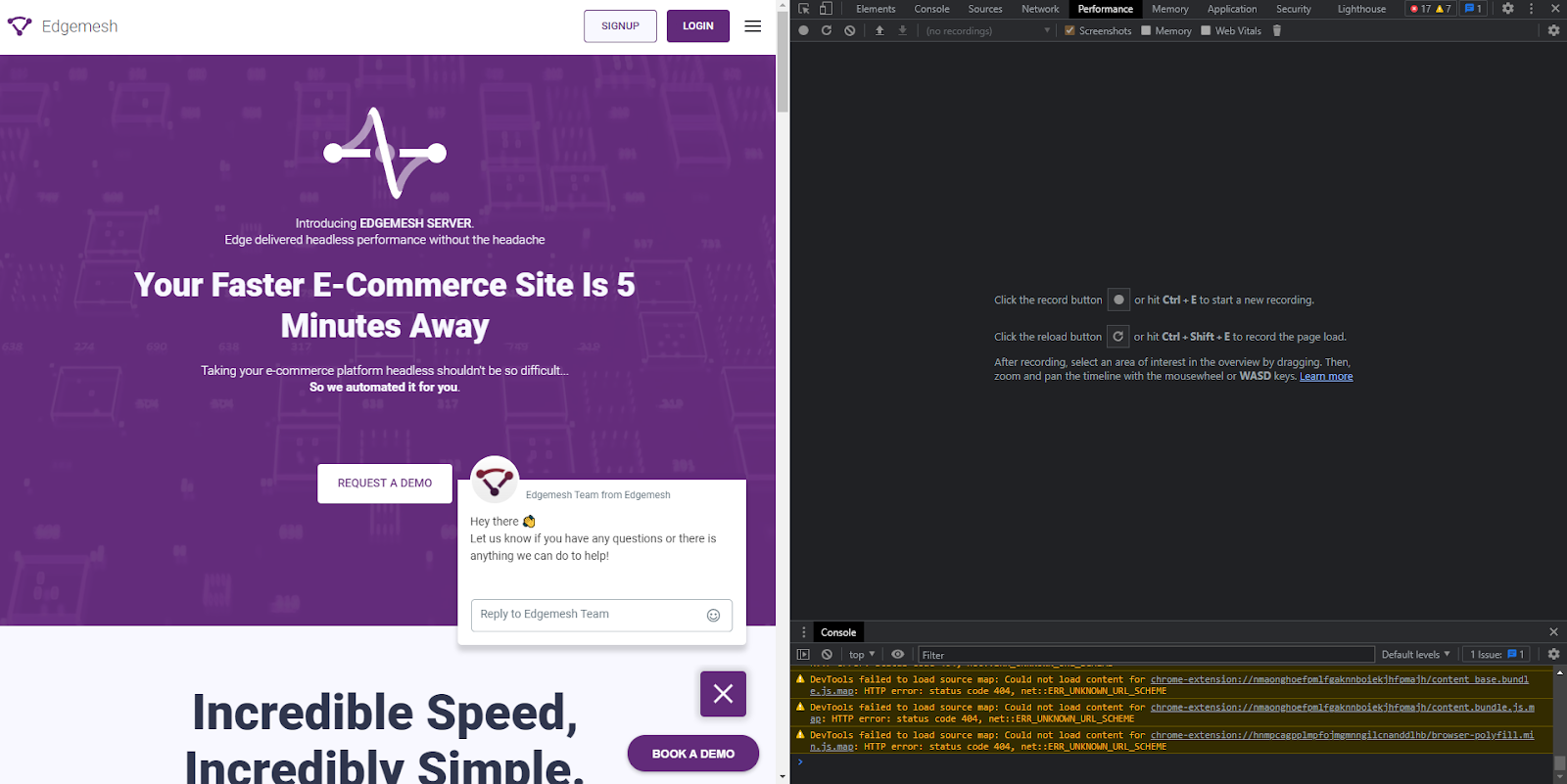The height and width of the screenshot is (784, 1567).
Task: Click the errors and warnings counter
Action: pos(1431,9)
